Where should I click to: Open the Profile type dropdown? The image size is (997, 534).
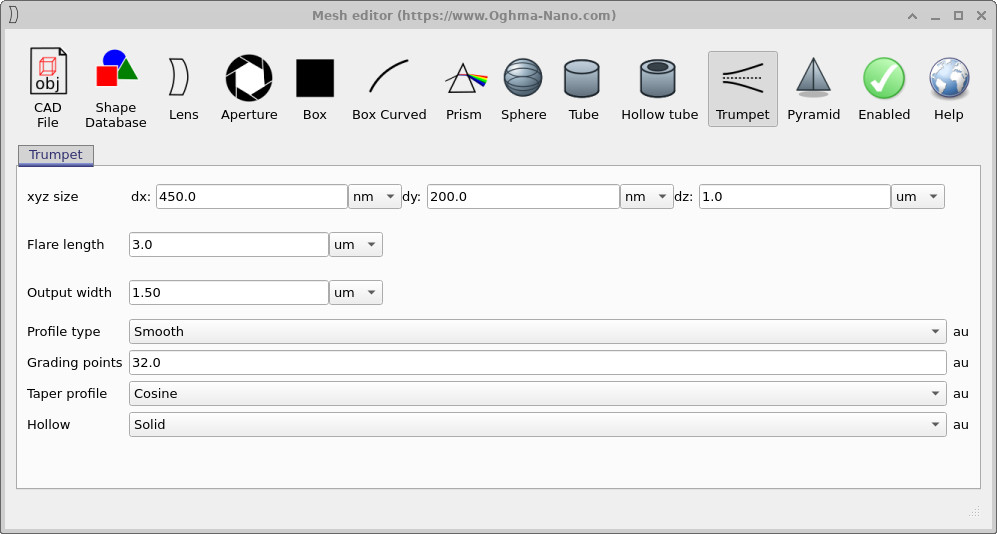point(538,331)
